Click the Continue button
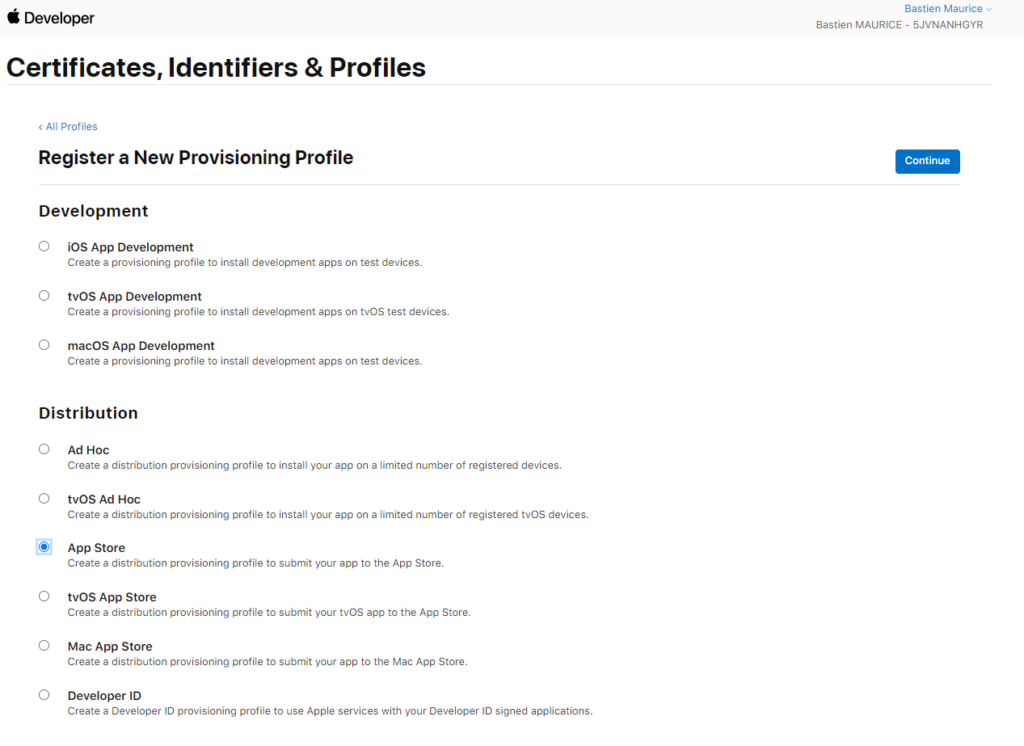 (927, 161)
